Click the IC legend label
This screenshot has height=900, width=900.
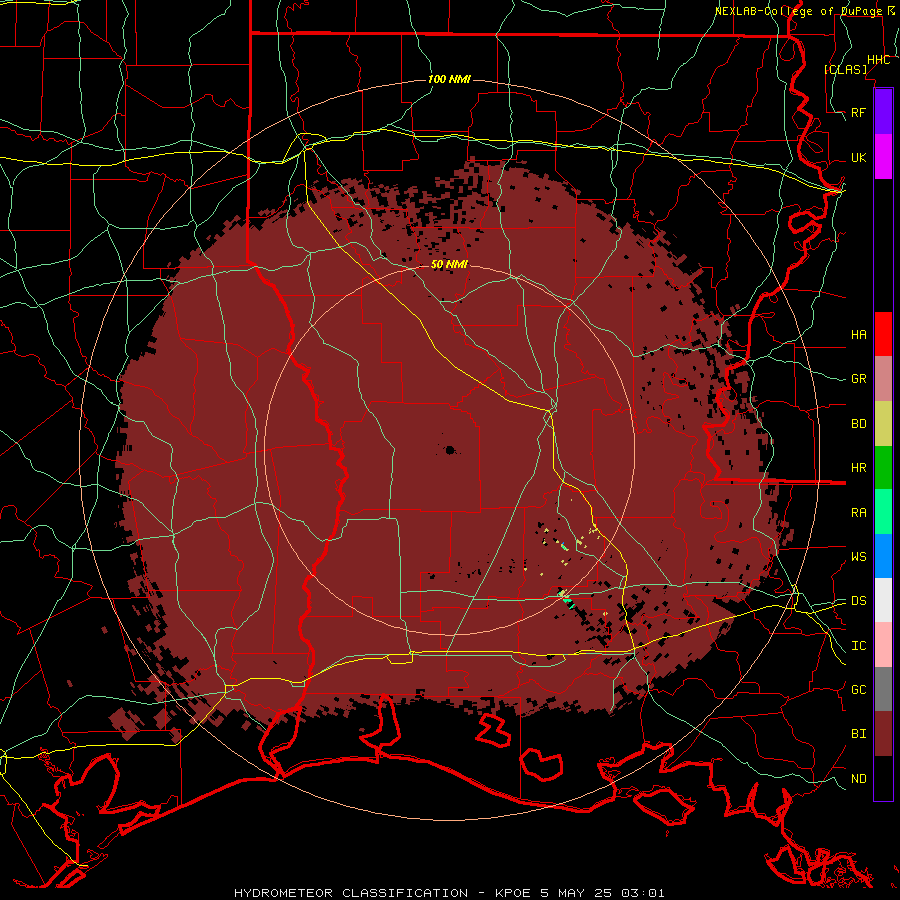click(859, 646)
